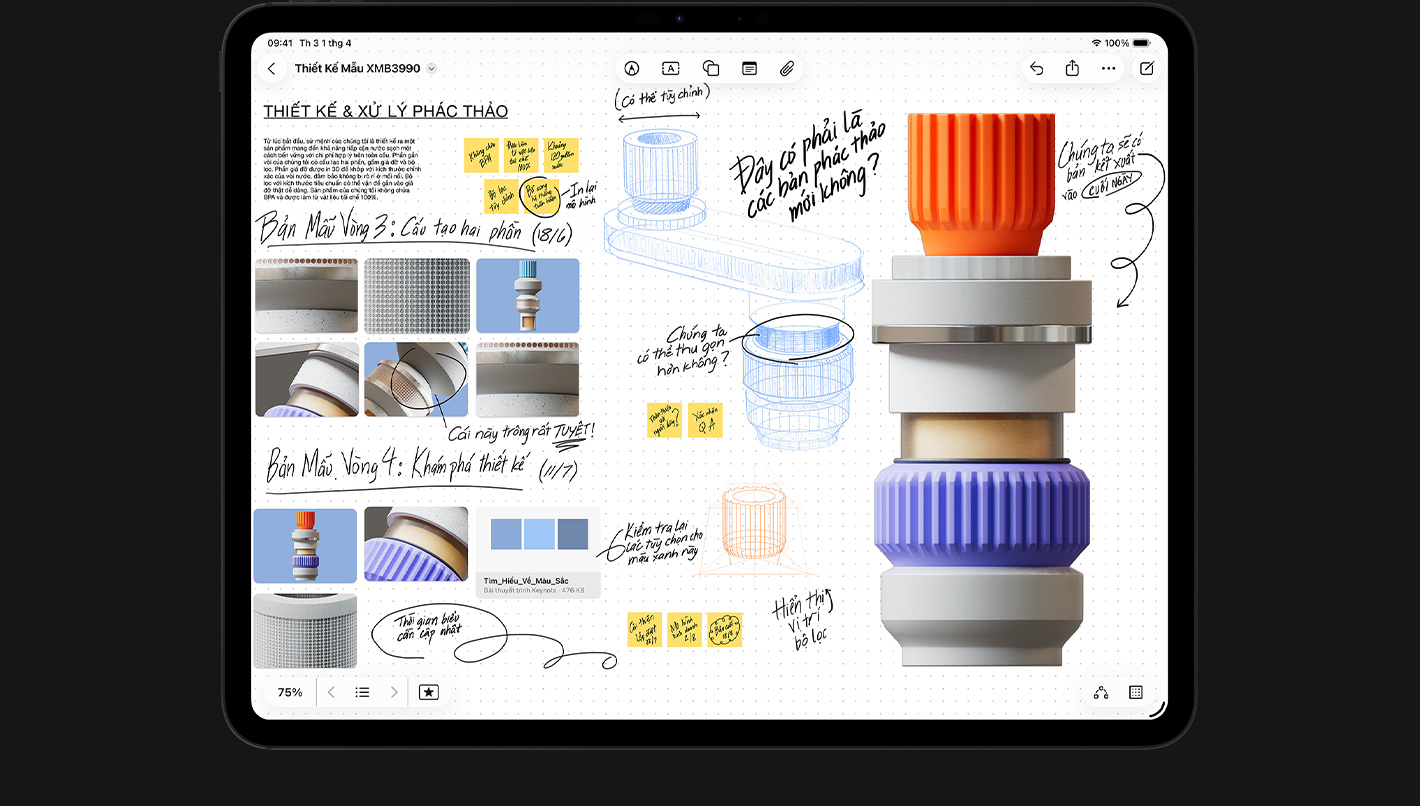Image resolution: width=1420 pixels, height=806 pixels.
Task: Open the more options ellipsis menu
Action: (x=1109, y=69)
